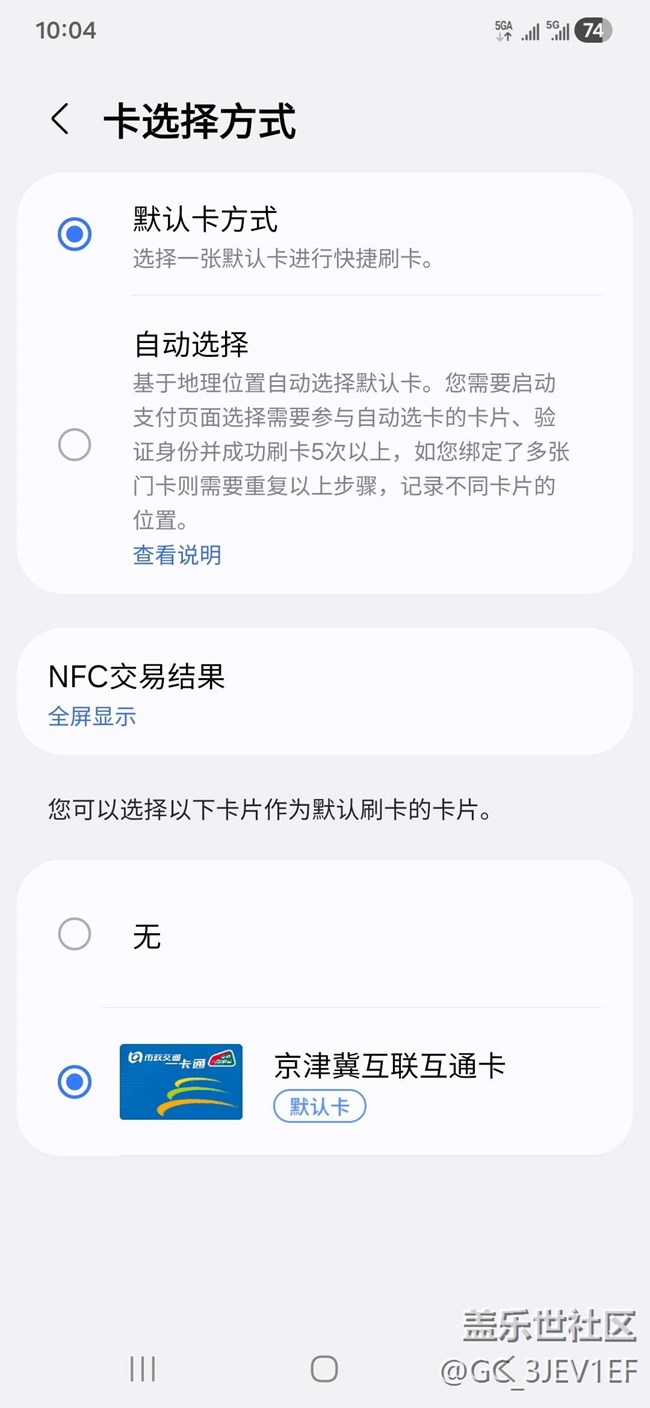Select the 京津冀互联互通卡 radio button
Image resolution: width=650 pixels, height=1408 pixels.
click(x=75, y=1082)
